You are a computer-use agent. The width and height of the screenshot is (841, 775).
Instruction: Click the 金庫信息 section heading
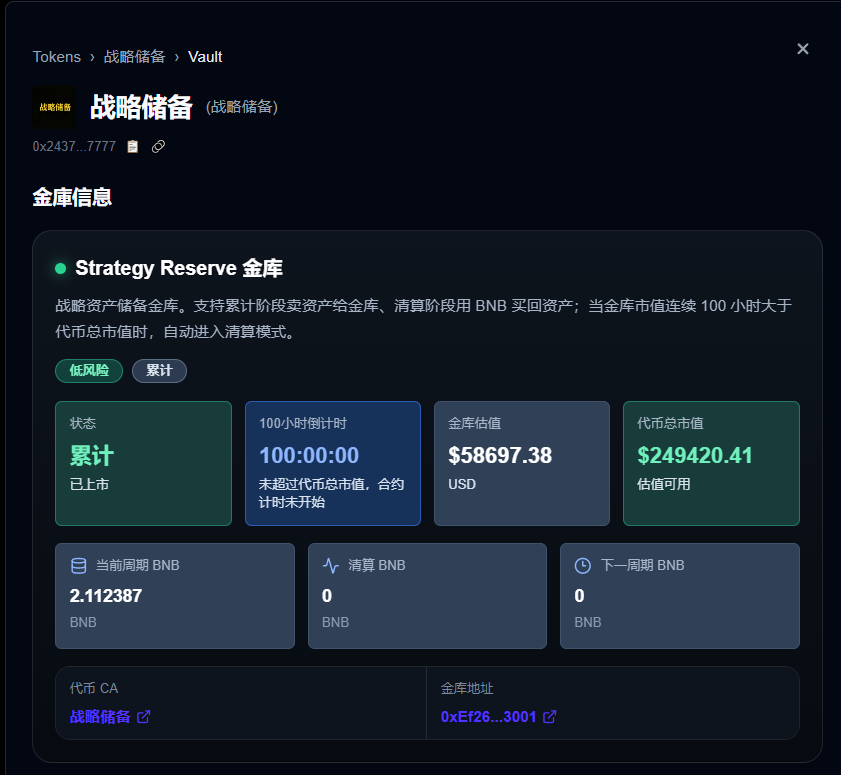coord(72,197)
